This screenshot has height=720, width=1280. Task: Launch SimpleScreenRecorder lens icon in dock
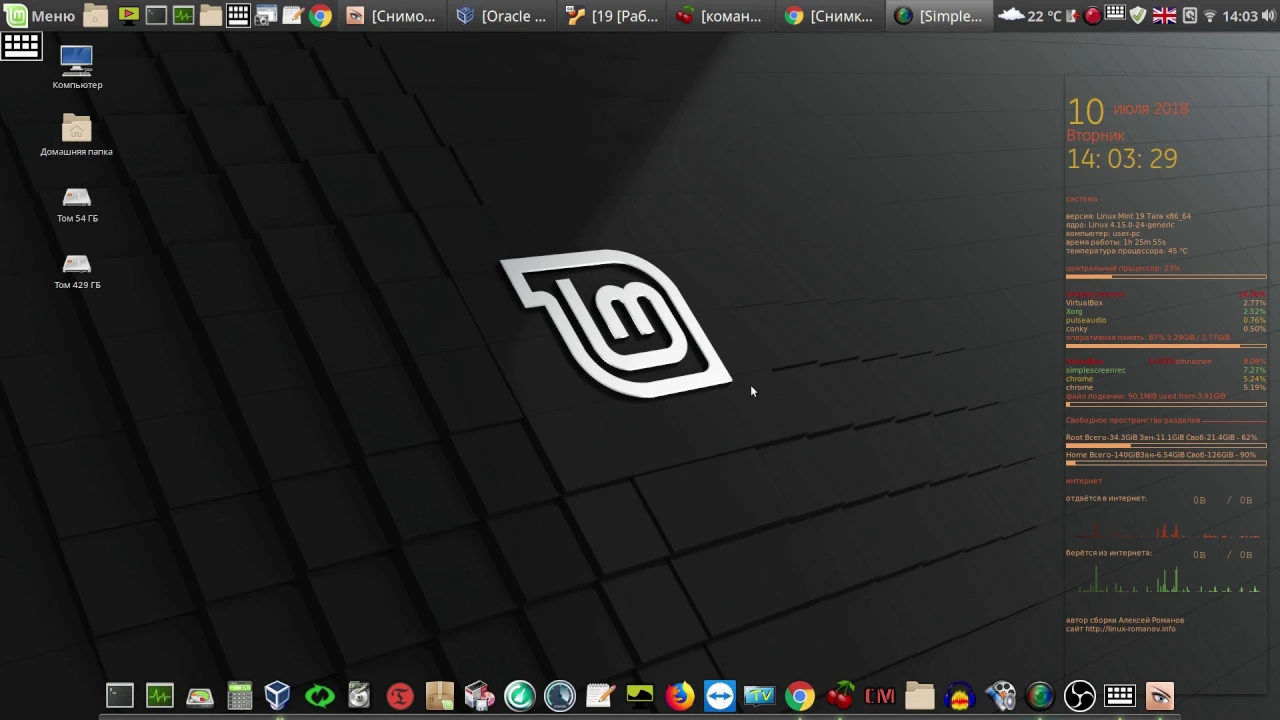click(x=1040, y=695)
